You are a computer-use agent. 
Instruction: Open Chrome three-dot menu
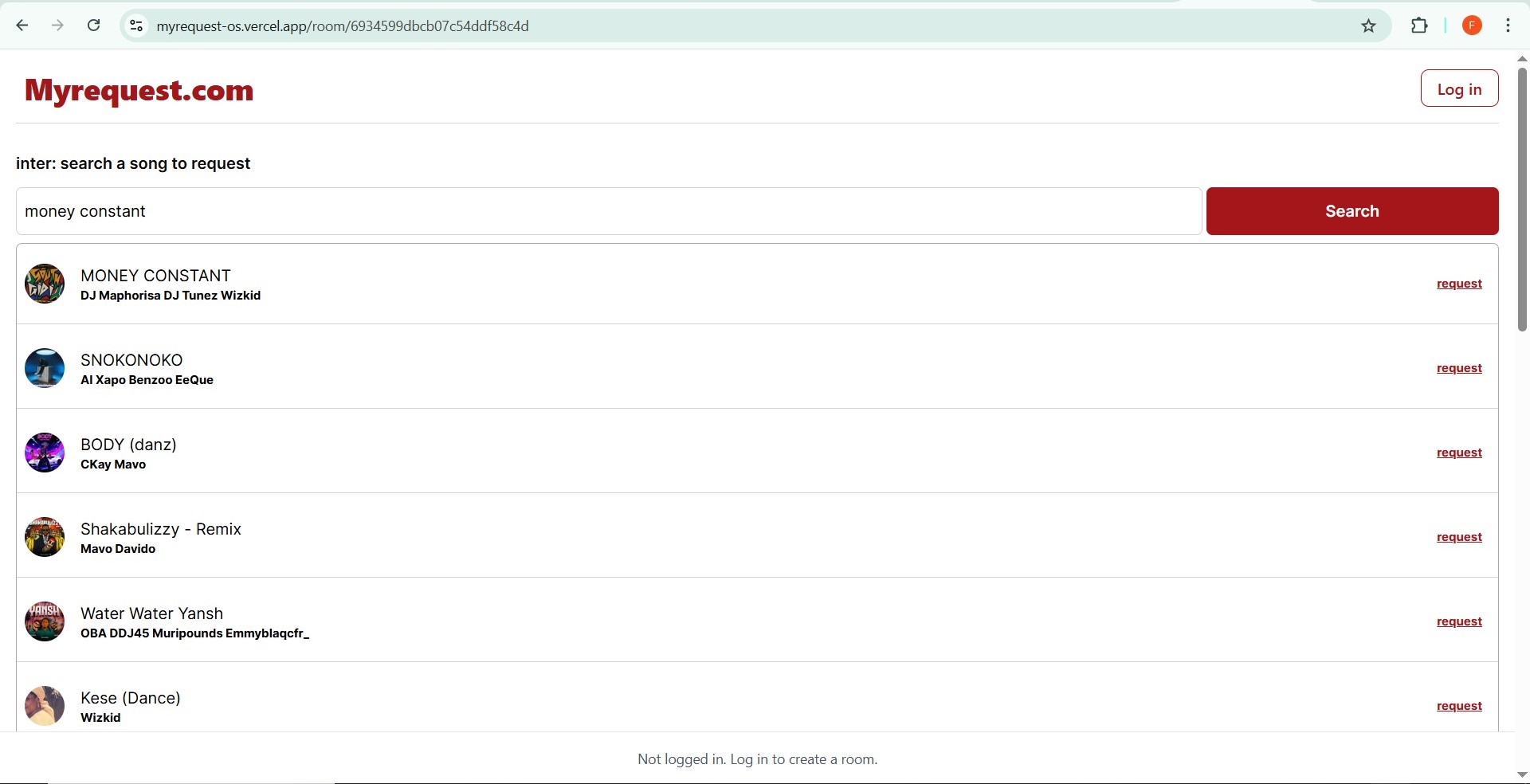pyautogui.click(x=1508, y=25)
